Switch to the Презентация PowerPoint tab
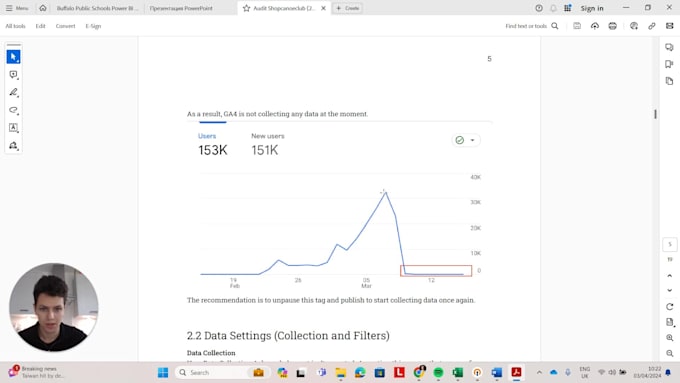The height and width of the screenshot is (383, 680). [x=181, y=8]
